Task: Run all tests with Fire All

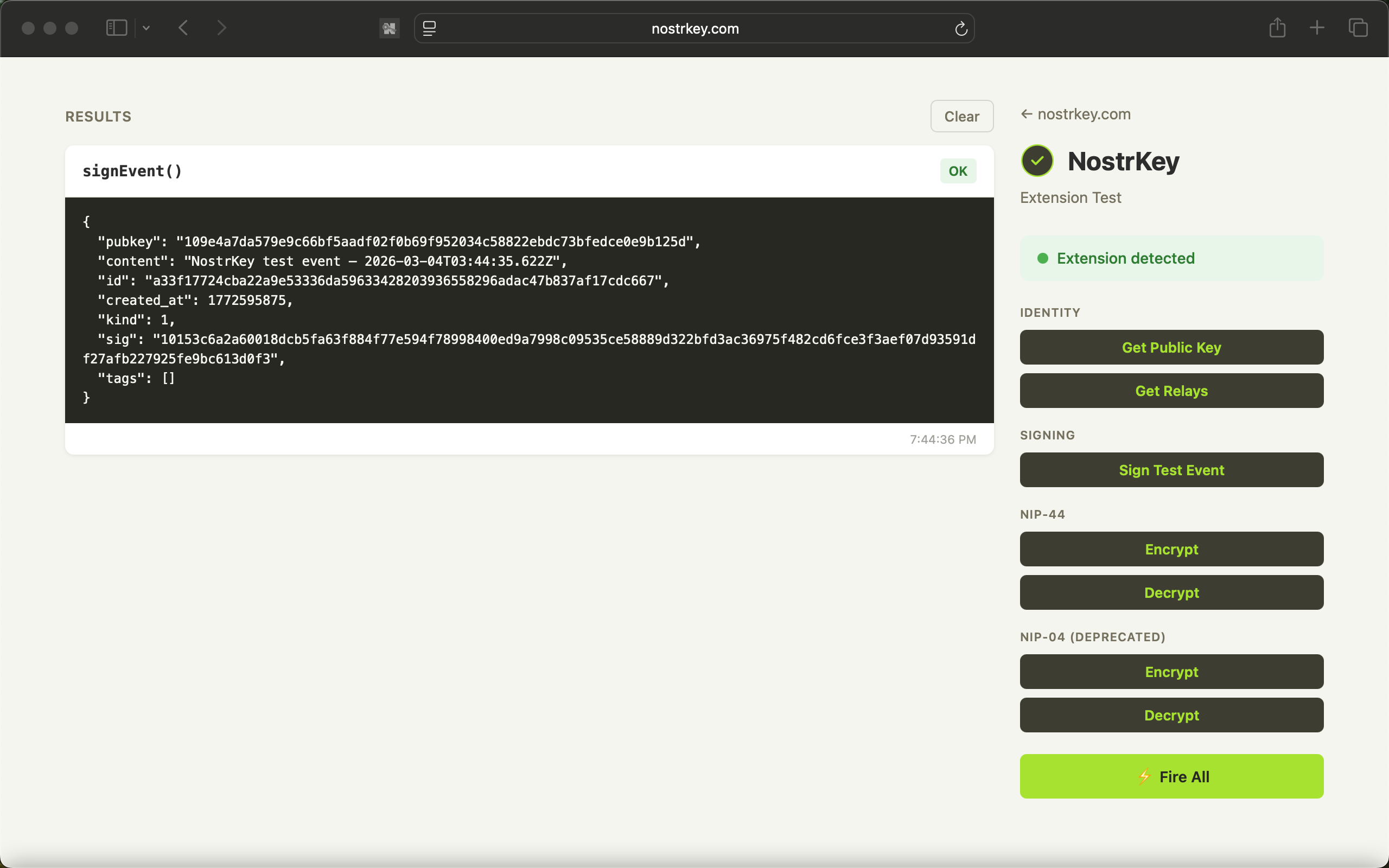Action: pos(1171,776)
